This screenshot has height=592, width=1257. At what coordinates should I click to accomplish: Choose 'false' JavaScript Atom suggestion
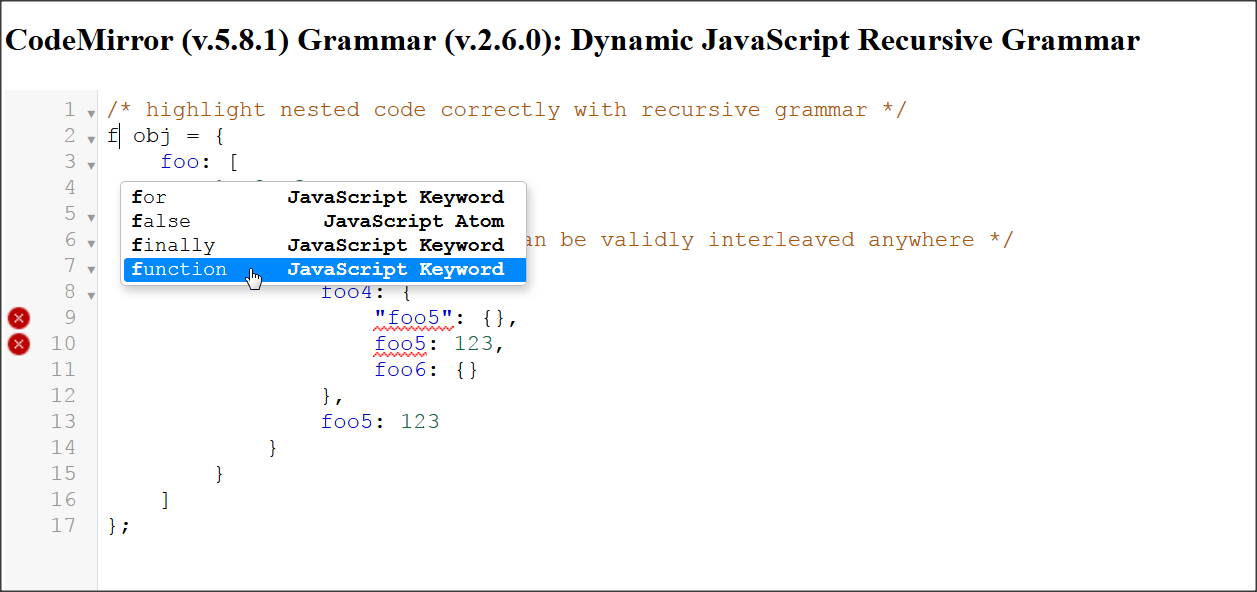(324, 221)
